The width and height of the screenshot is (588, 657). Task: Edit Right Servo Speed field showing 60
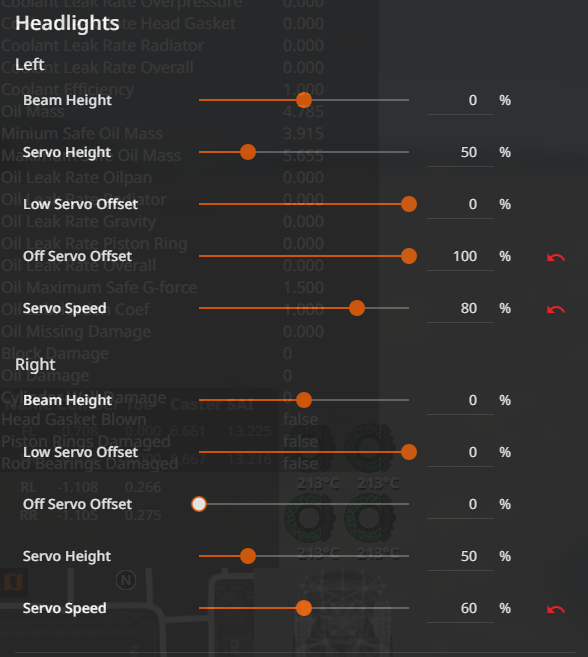(x=460, y=608)
